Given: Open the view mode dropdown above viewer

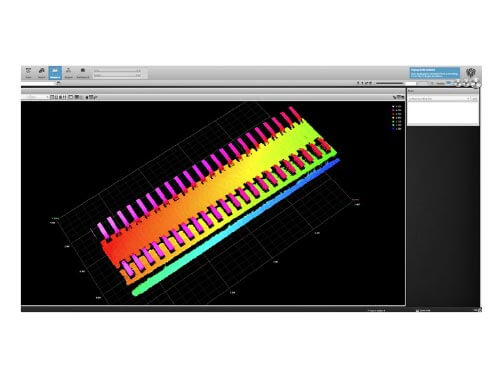Looking at the screenshot, I should click(35, 97).
